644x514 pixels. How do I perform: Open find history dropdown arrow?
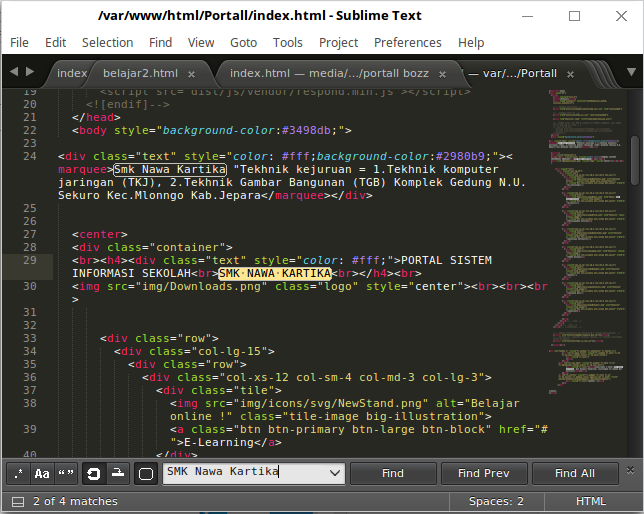tap(335, 473)
